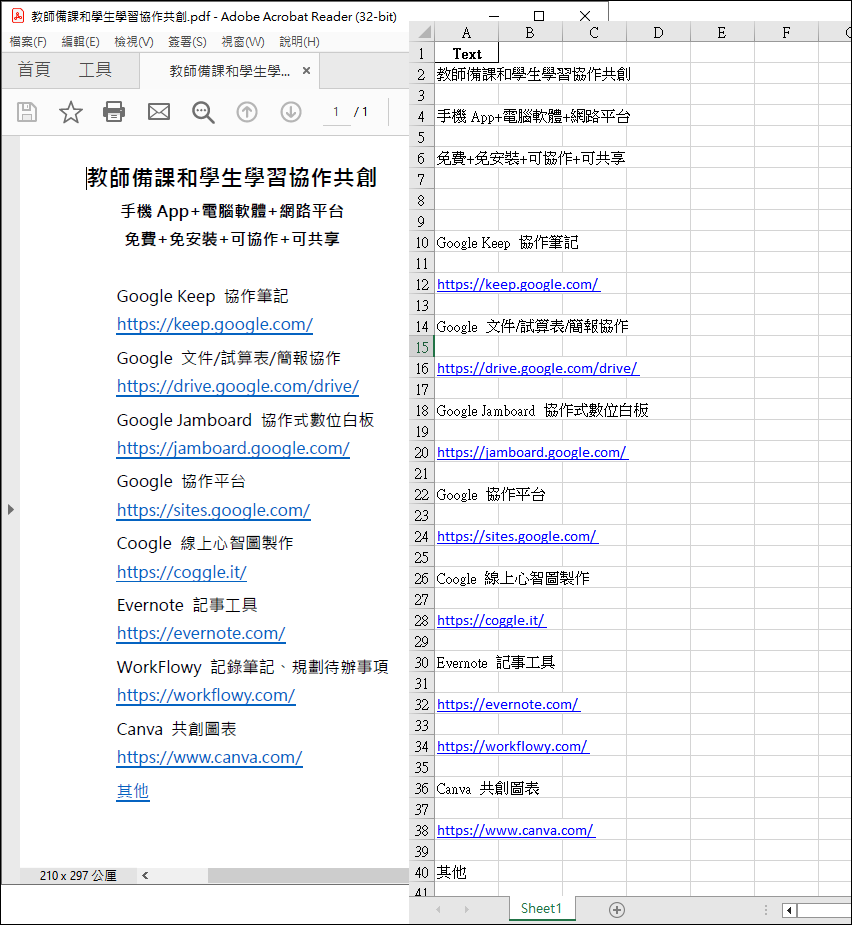Viewport: 852px width, 925px height.
Task: Select the Sheet1 worksheet tab
Action: coord(541,908)
